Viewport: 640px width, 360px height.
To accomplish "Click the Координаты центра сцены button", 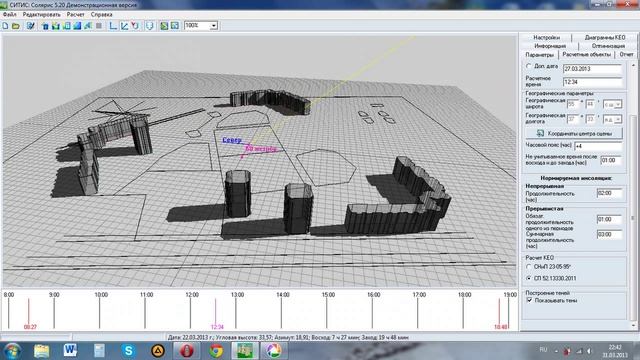I will point(574,133).
